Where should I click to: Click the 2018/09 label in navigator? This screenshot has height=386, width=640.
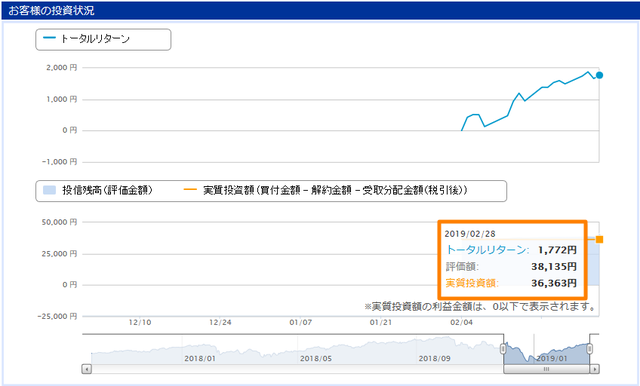click(434, 359)
